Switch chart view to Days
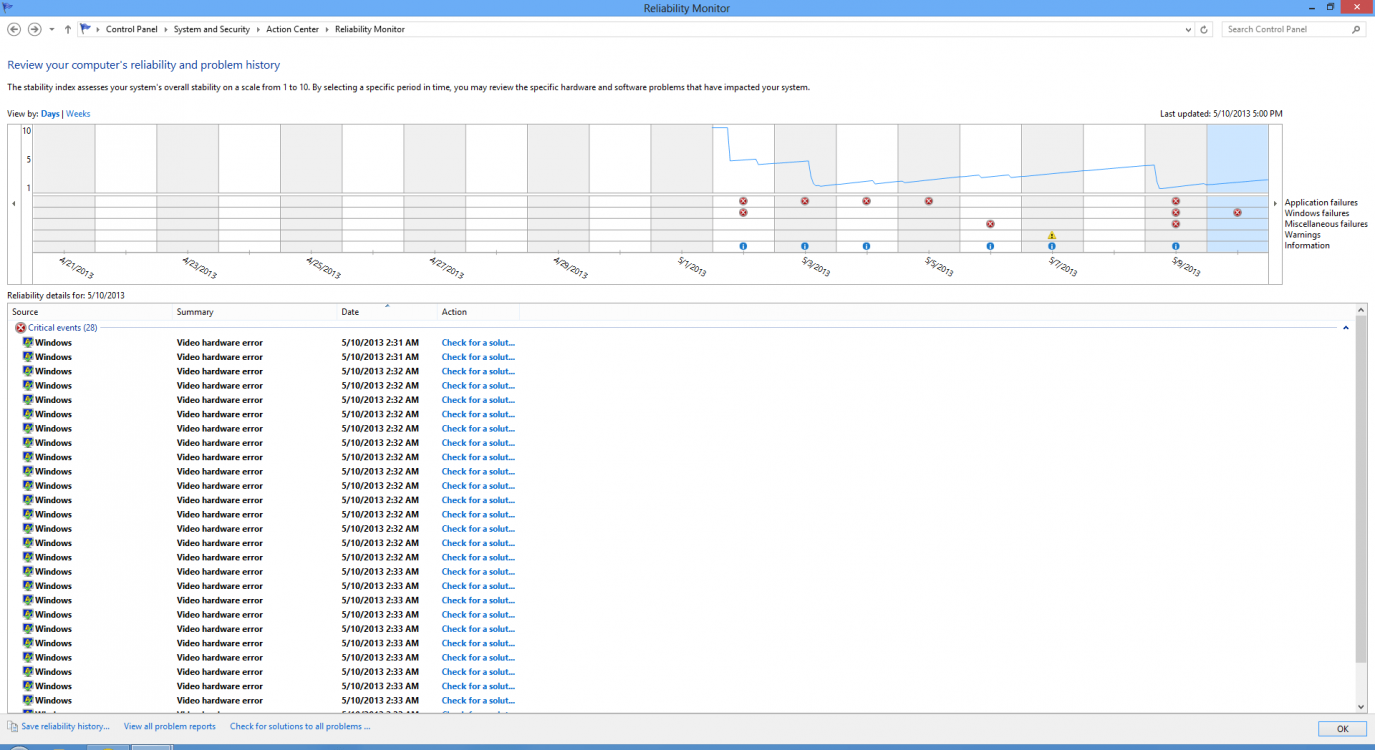 click(x=50, y=114)
